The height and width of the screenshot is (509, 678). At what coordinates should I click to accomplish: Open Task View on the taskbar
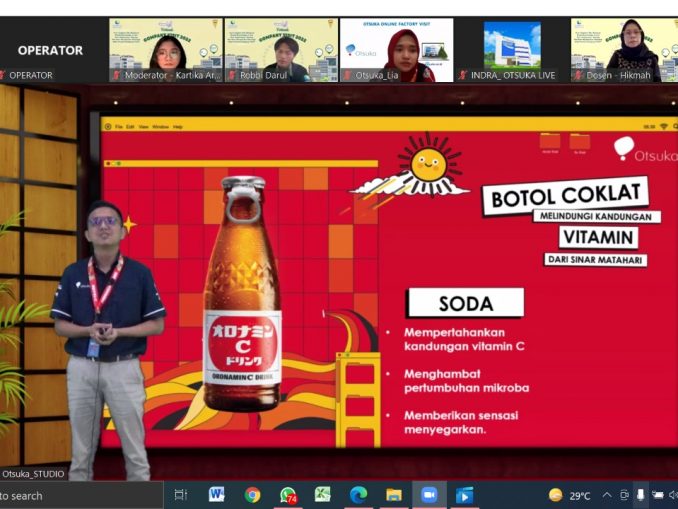pos(180,495)
